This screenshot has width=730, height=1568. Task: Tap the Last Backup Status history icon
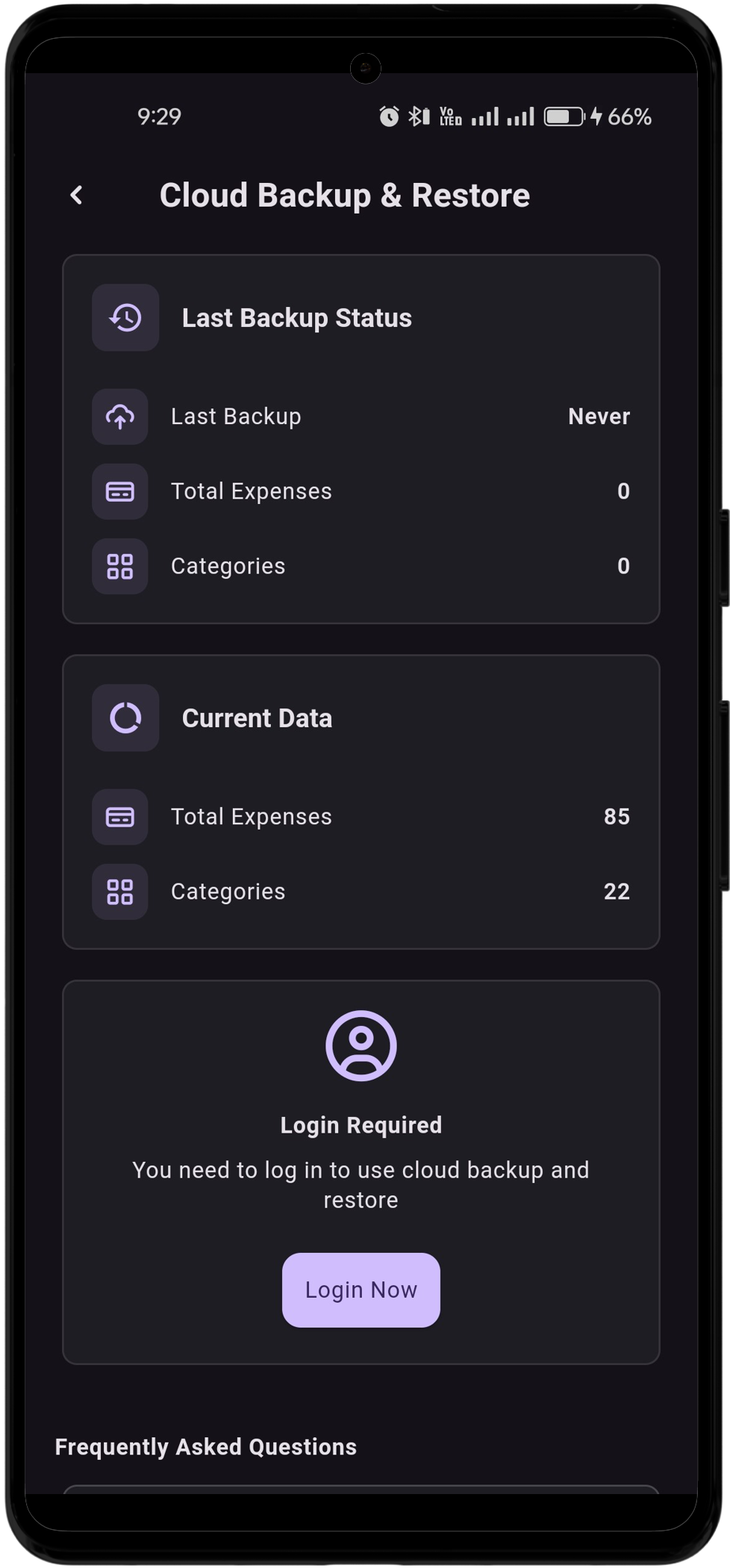[125, 317]
